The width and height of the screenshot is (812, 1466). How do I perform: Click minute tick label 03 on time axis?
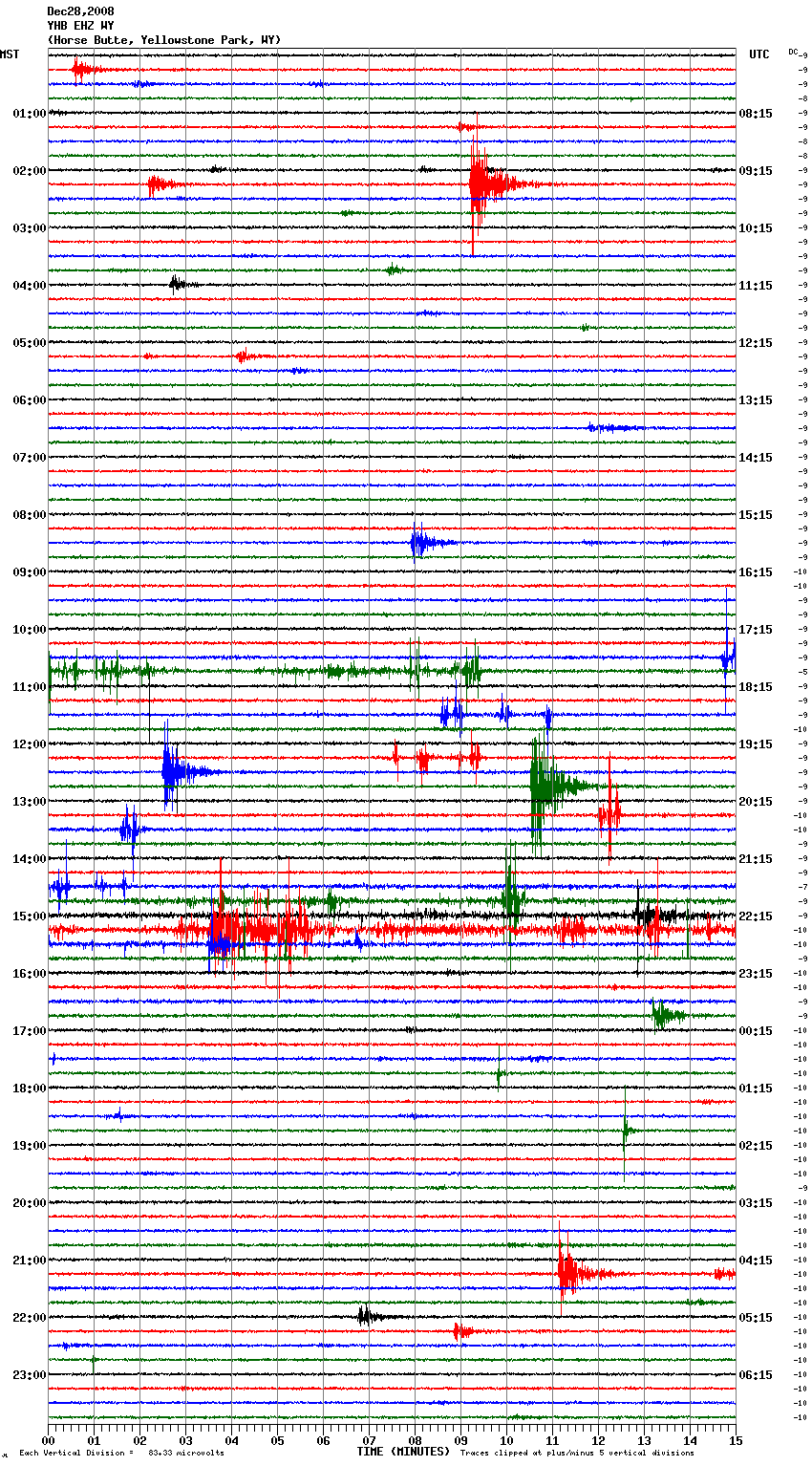pos(185,1440)
